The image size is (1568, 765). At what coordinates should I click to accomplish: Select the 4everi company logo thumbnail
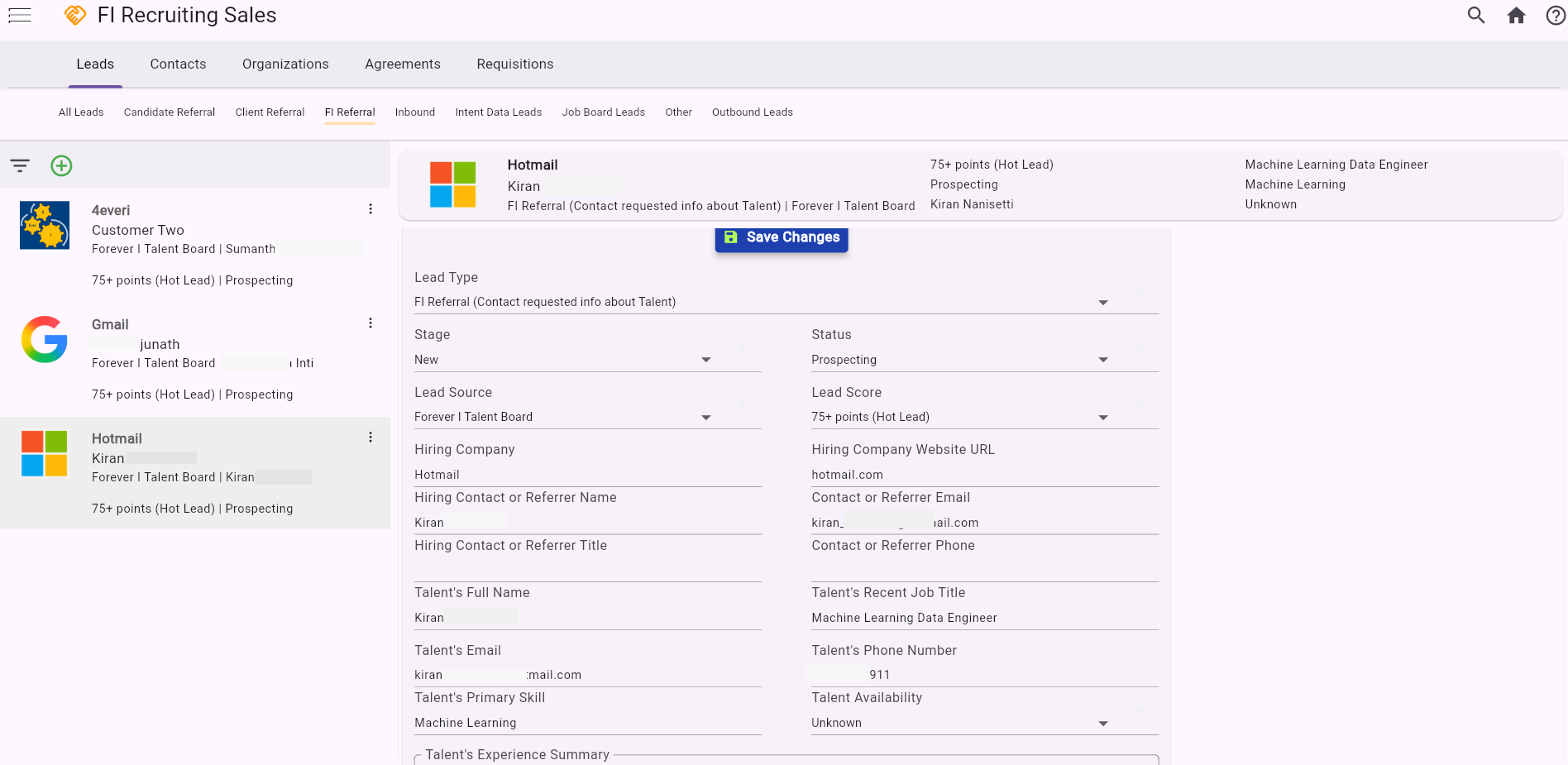pyautogui.click(x=45, y=226)
